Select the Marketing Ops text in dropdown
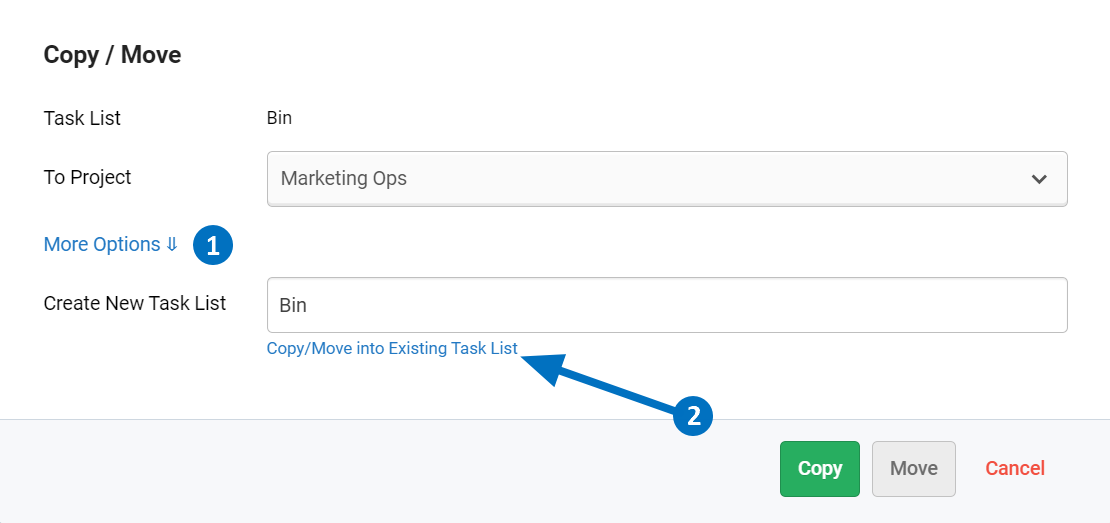1110x523 pixels. [343, 179]
